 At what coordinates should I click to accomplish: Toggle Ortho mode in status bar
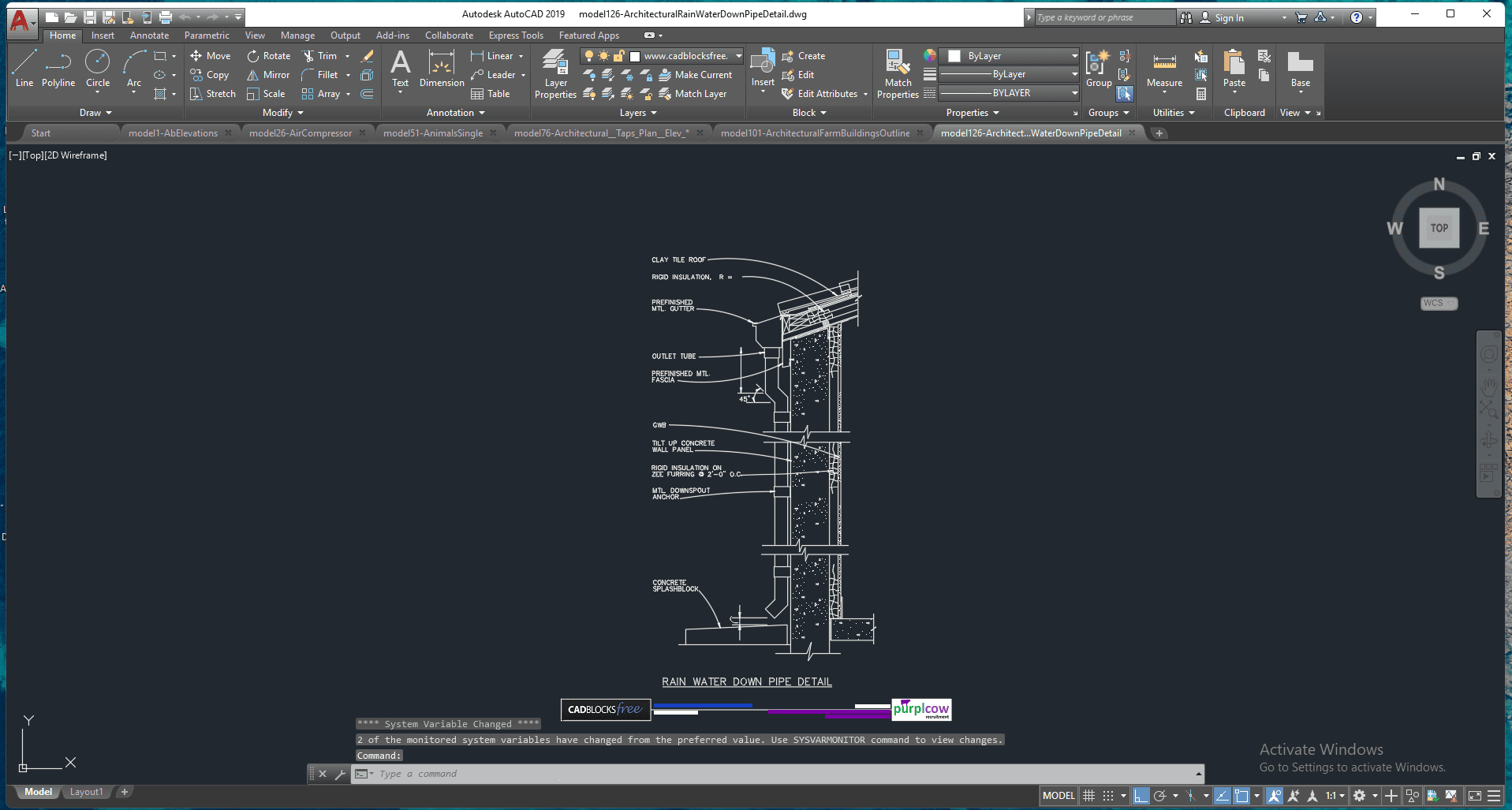[x=1141, y=796]
